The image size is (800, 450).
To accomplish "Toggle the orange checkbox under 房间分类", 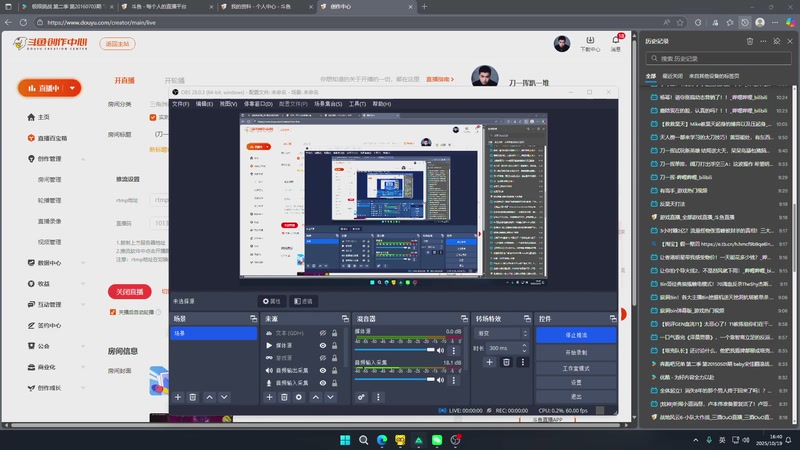I will [x=153, y=117].
